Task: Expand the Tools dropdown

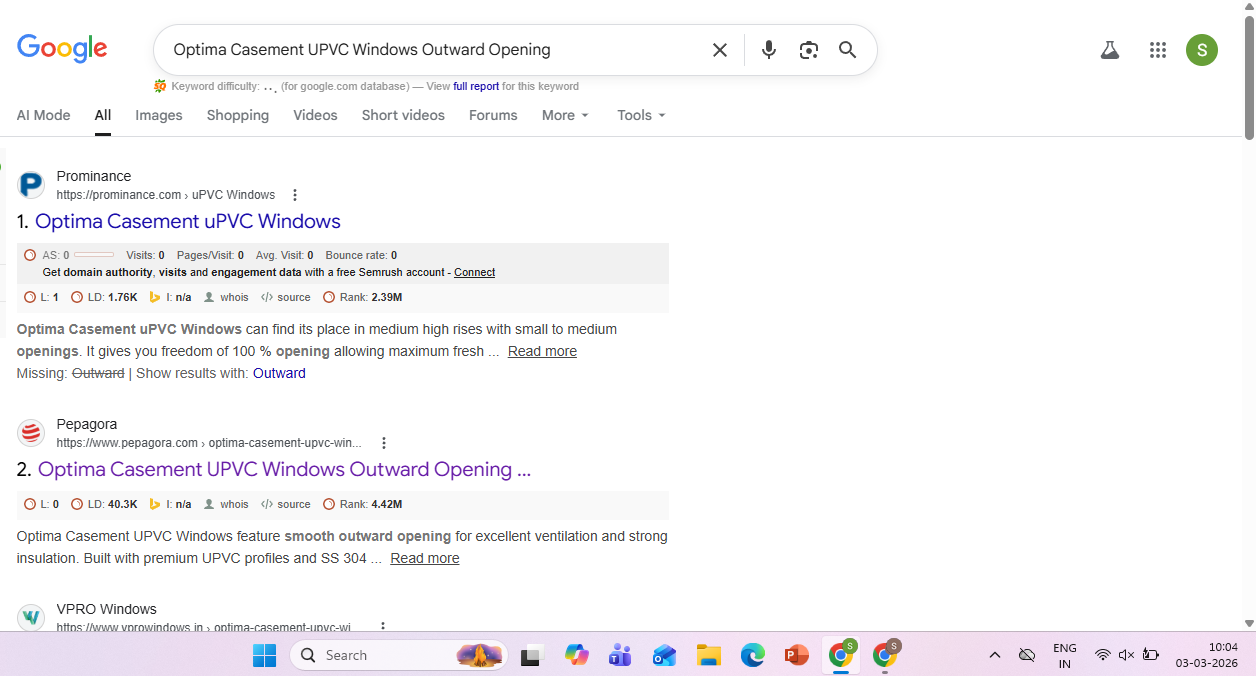Action: [x=641, y=115]
